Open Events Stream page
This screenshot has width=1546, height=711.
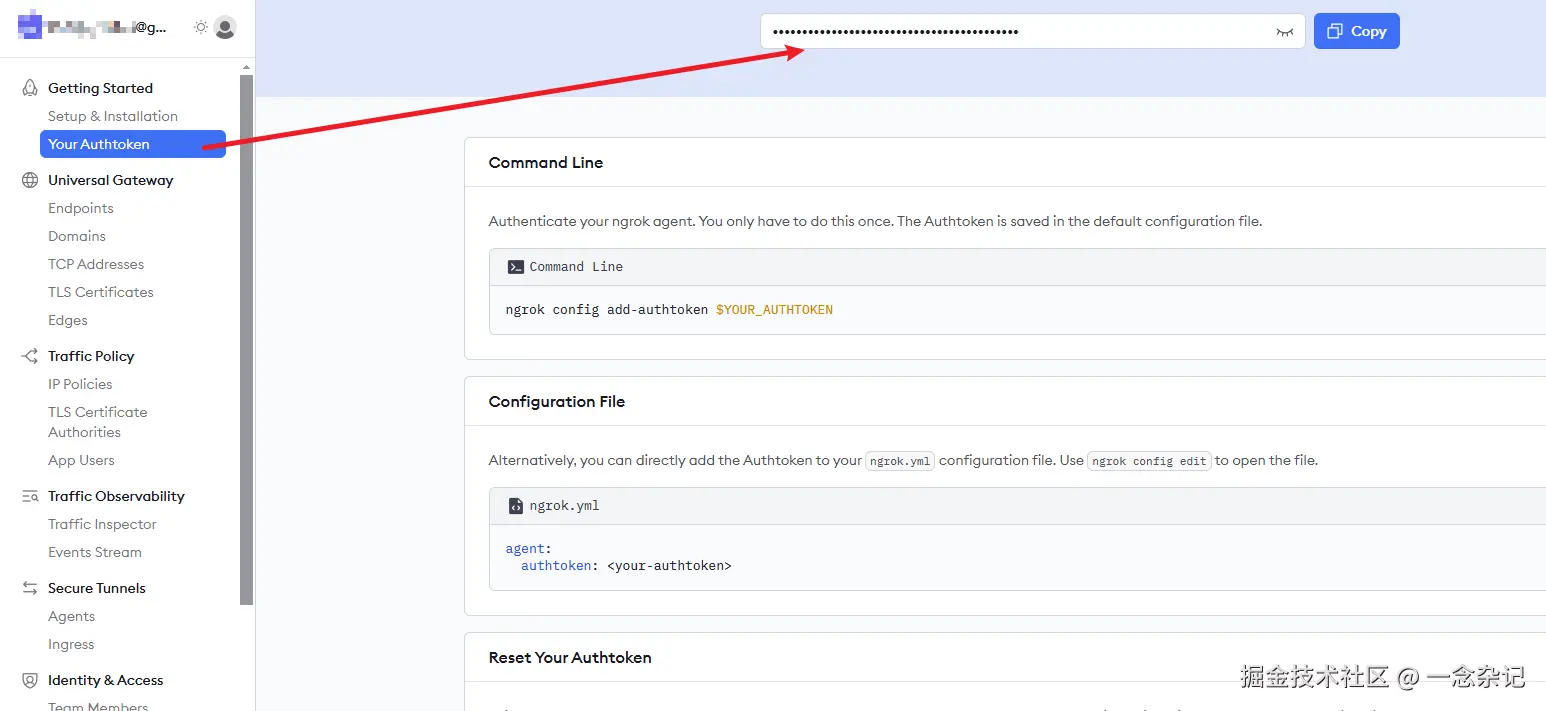[95, 552]
